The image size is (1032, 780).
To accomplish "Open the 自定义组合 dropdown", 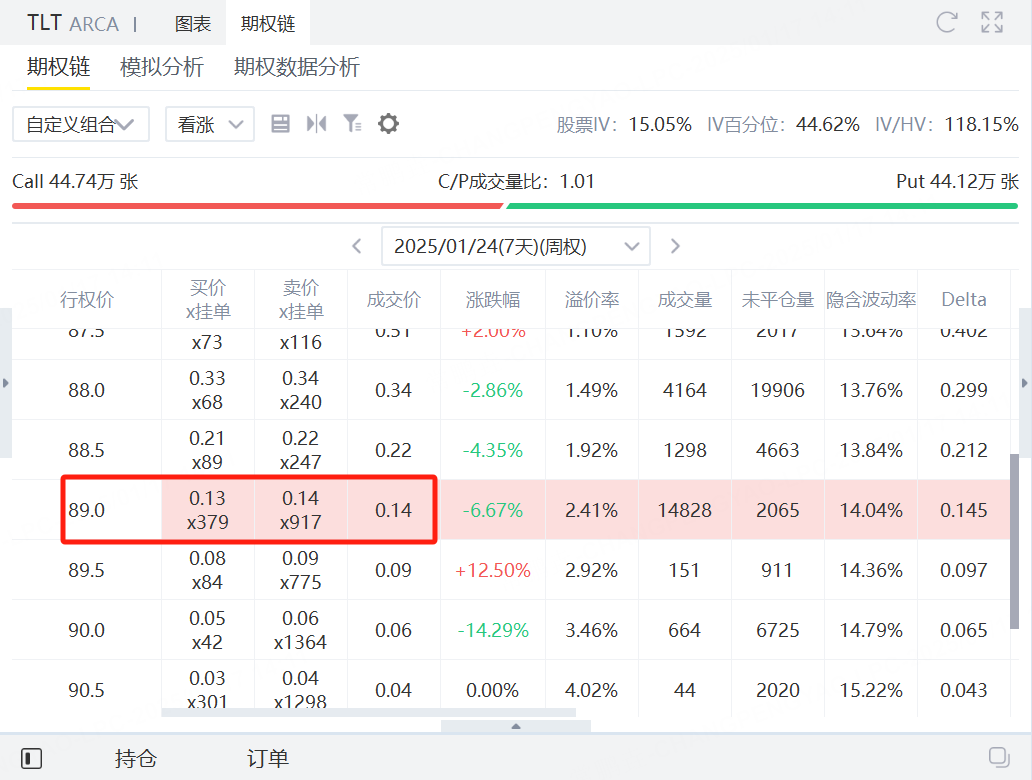I will [81, 124].
